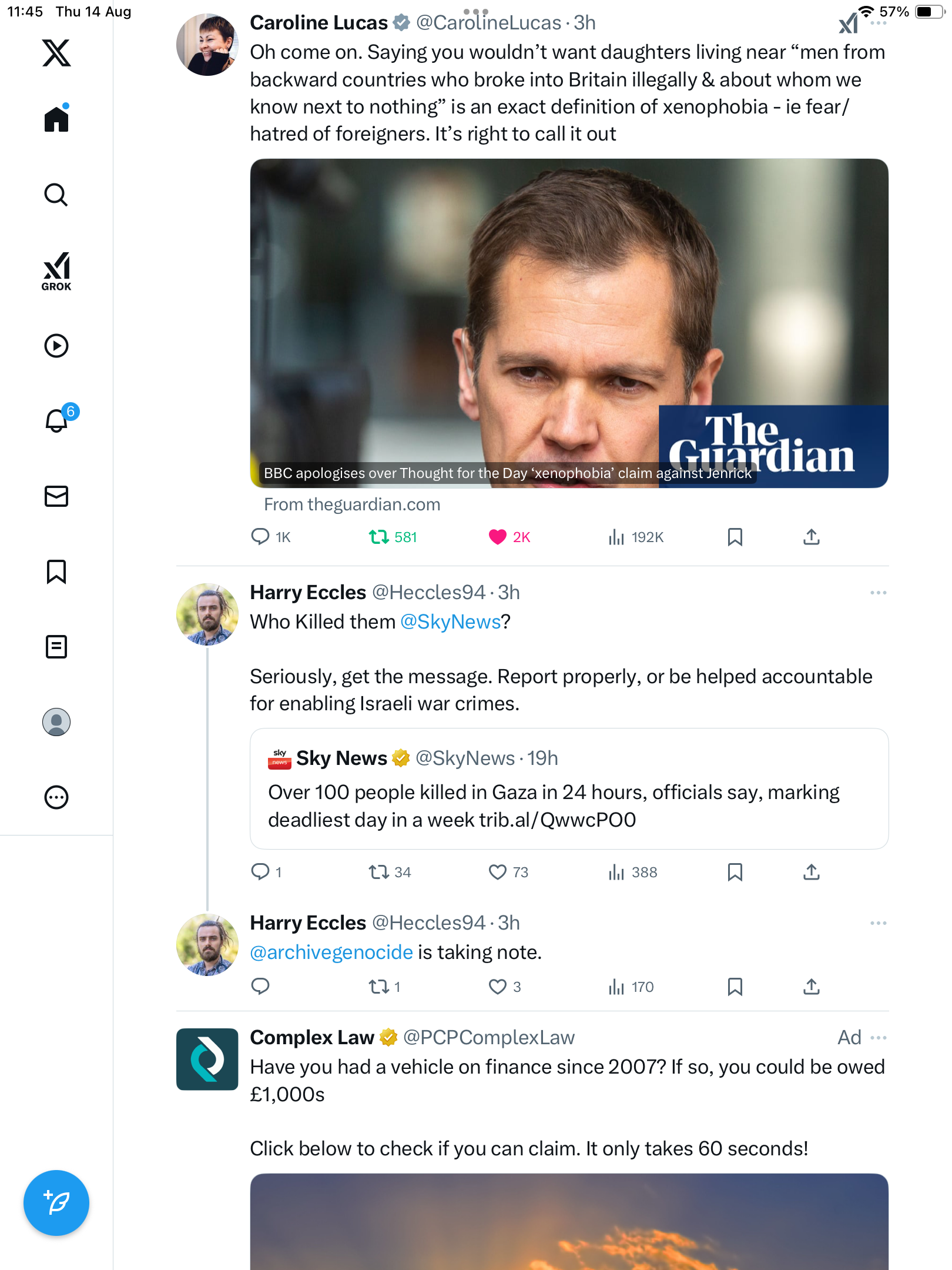
Task: Go to Home tab in sidebar
Action: click(56, 119)
